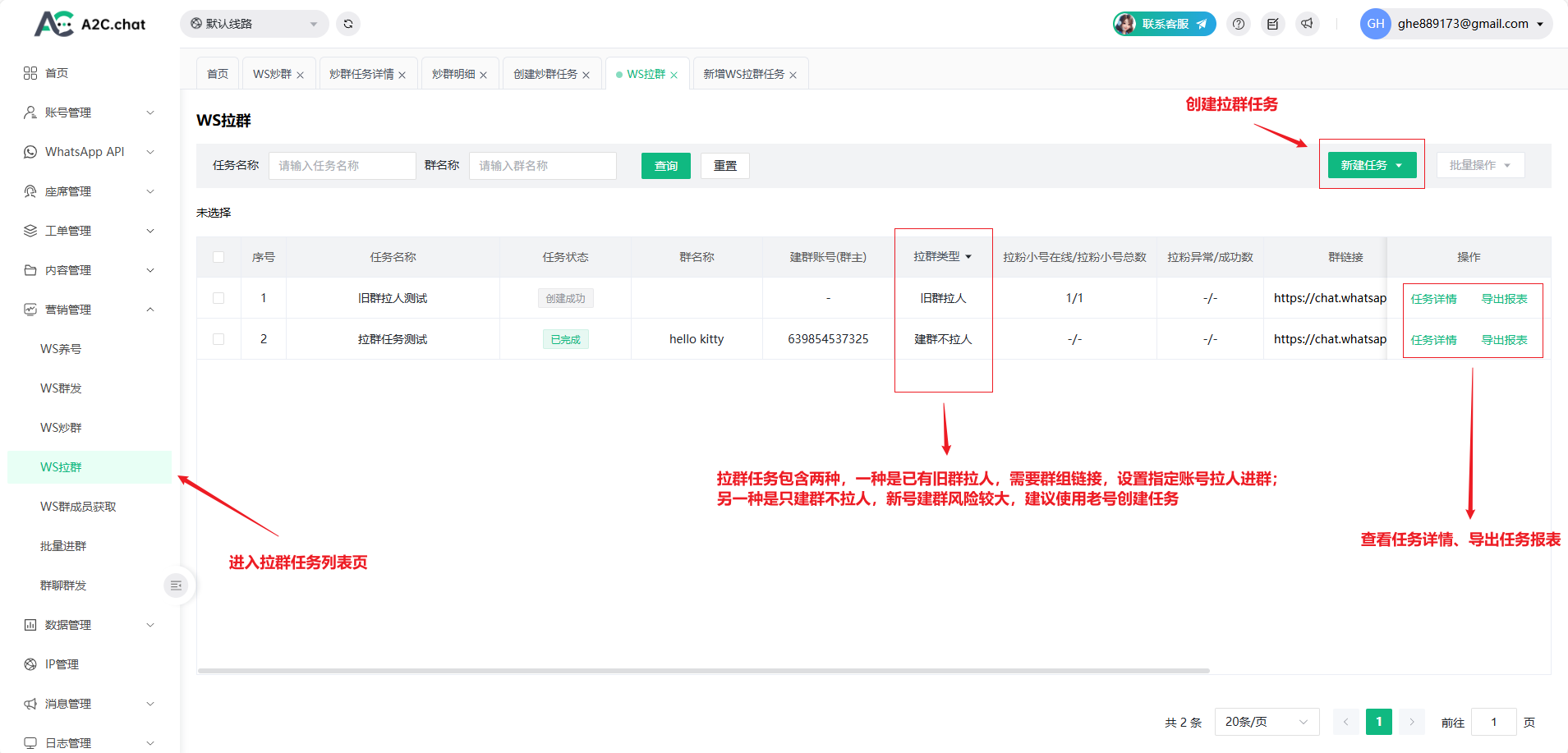Click the refresh line icon
Viewport: 1568px width, 753px height.
[x=348, y=24]
